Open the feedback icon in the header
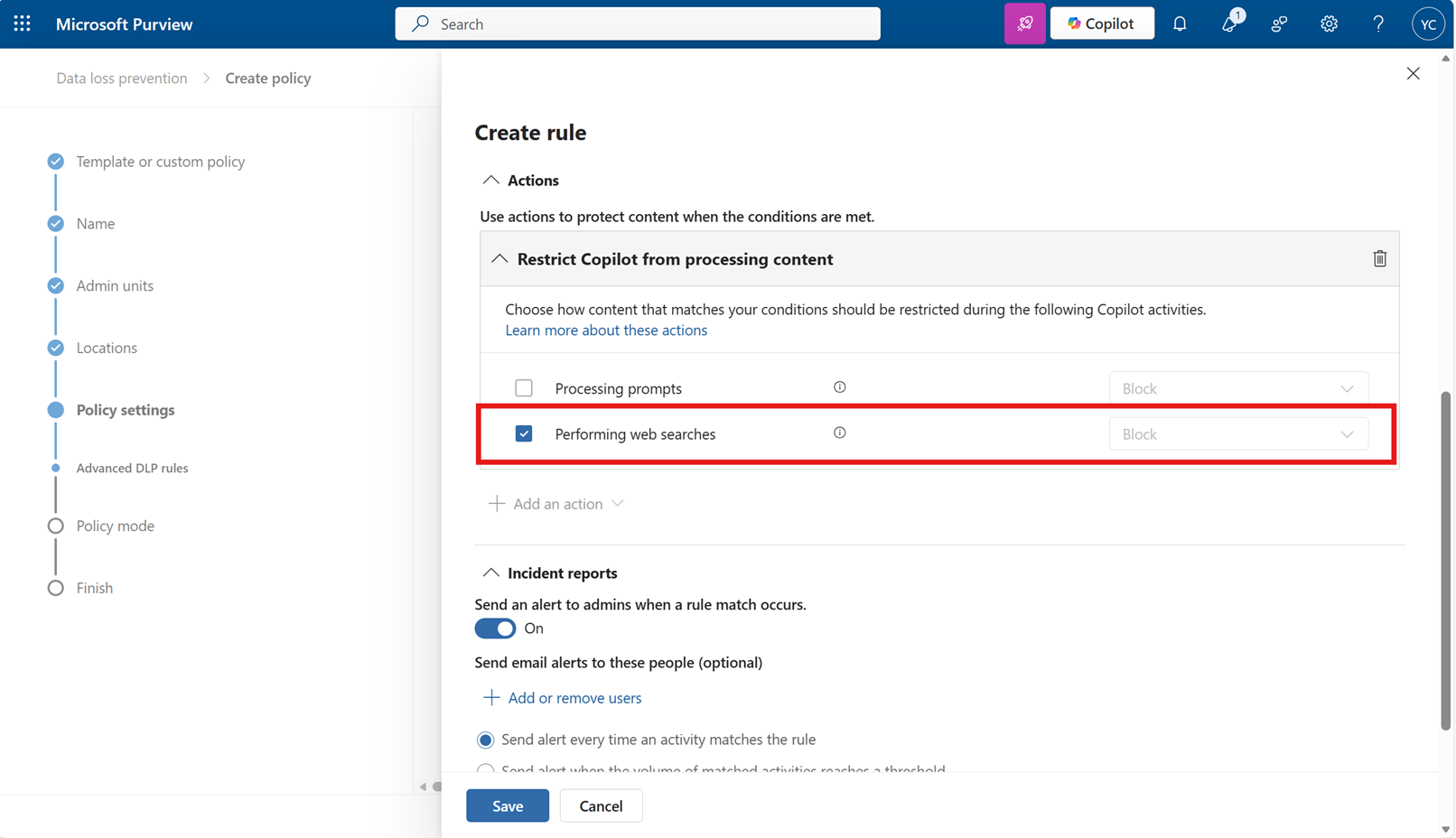1456x838 pixels. click(x=1279, y=23)
